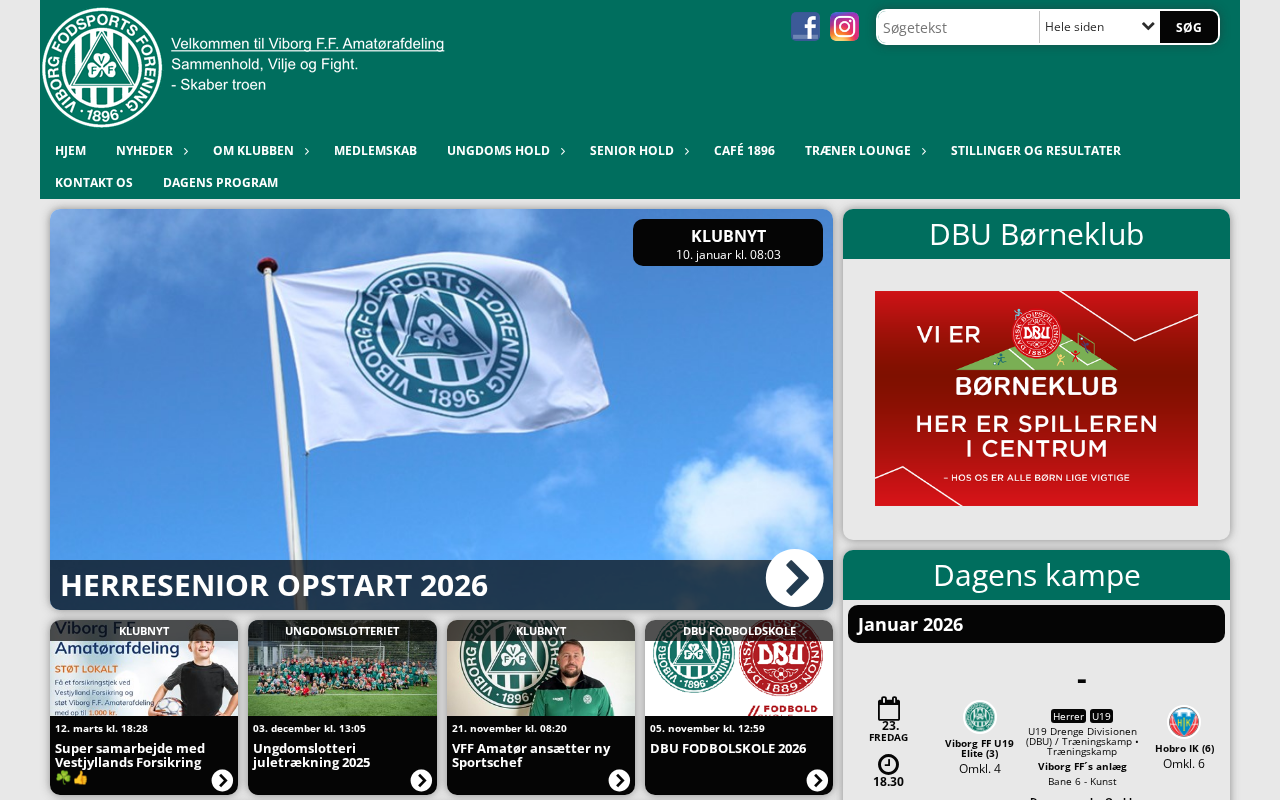Open 'DBU FODBOLSKOLE 2026' article title
Image resolution: width=1280 pixels, height=800 pixels.
click(x=728, y=748)
